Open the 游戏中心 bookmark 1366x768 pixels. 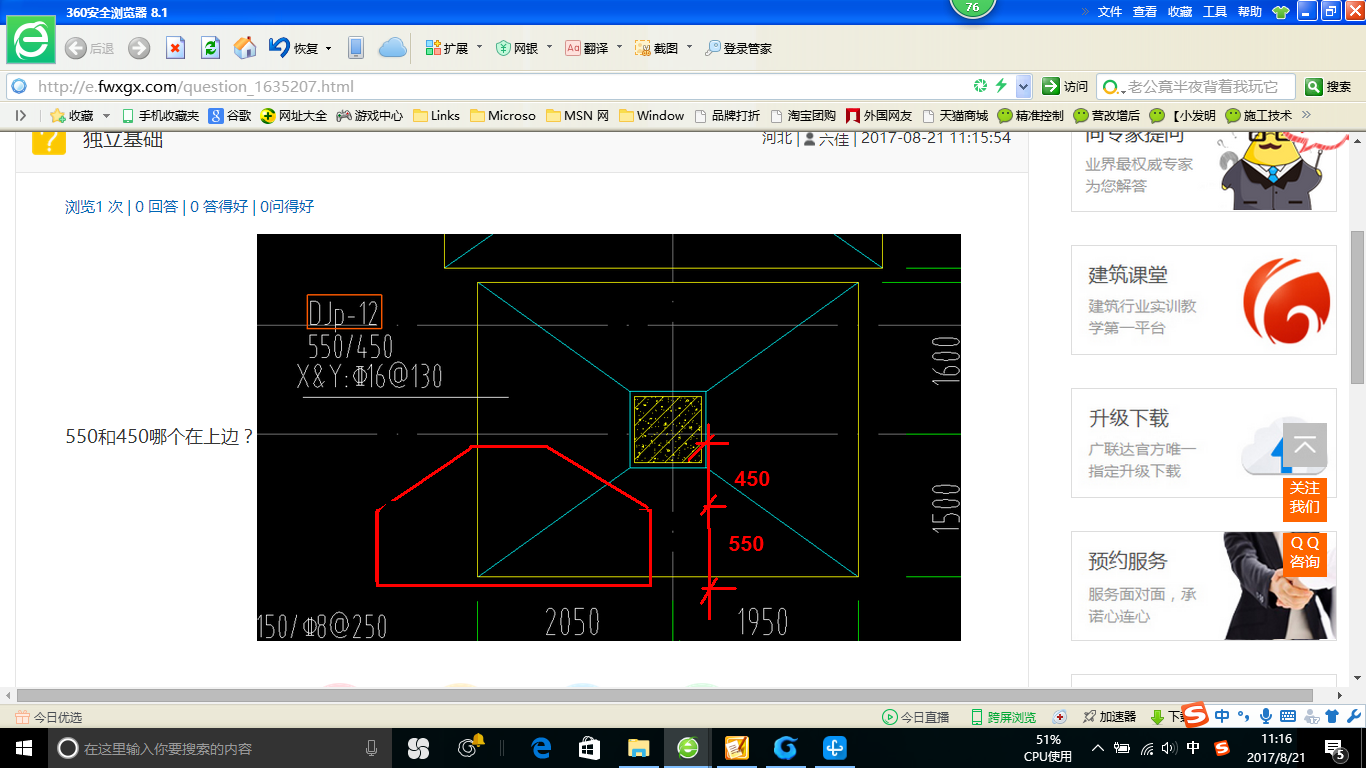(370, 115)
